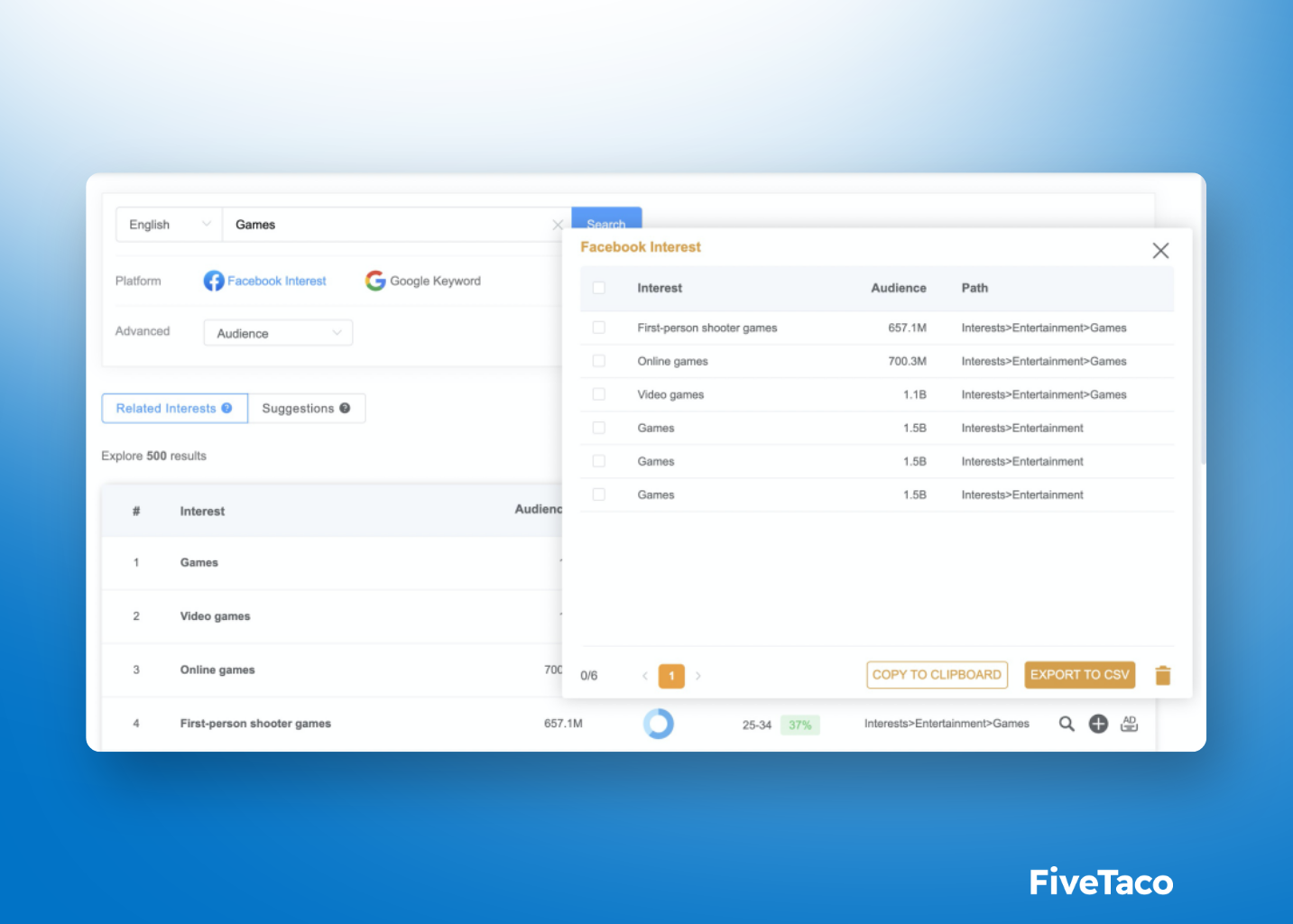The height and width of the screenshot is (924, 1293).
Task: Click Audience column header in popup
Action: (899, 288)
